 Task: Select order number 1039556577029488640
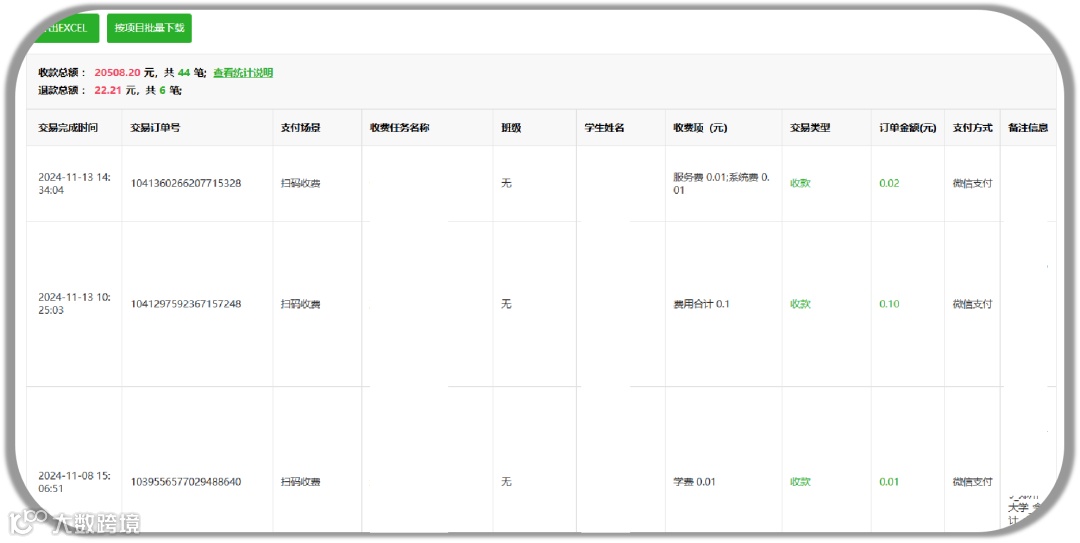click(x=186, y=482)
